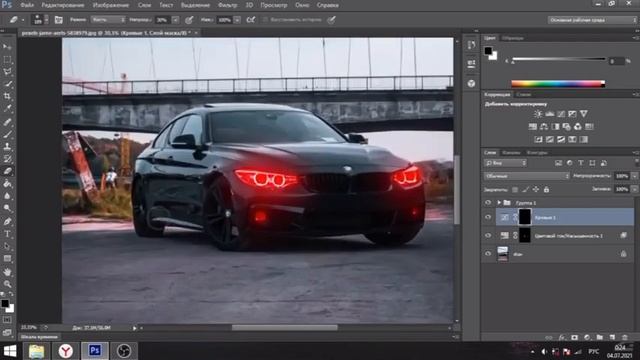Click the create new group folder icon
Viewport: 640px width, 360px height.
pos(599,337)
